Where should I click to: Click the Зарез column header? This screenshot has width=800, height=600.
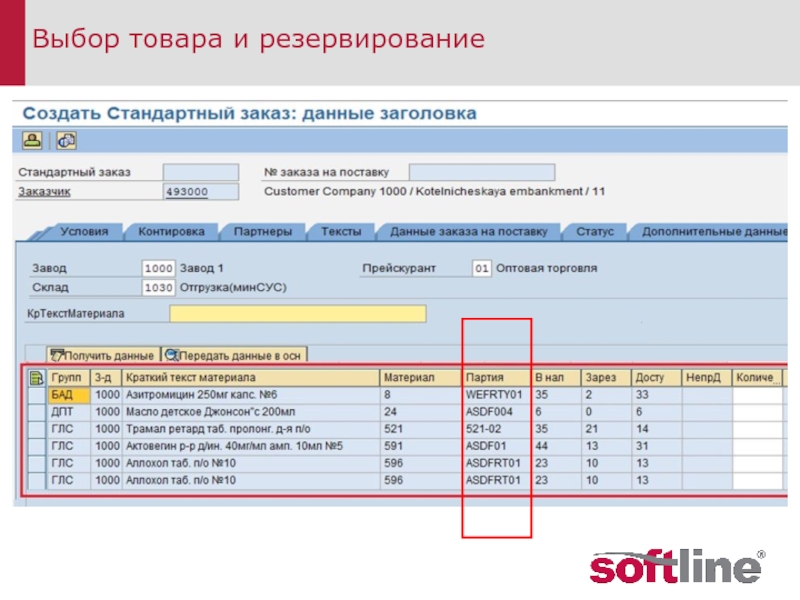tap(606, 378)
